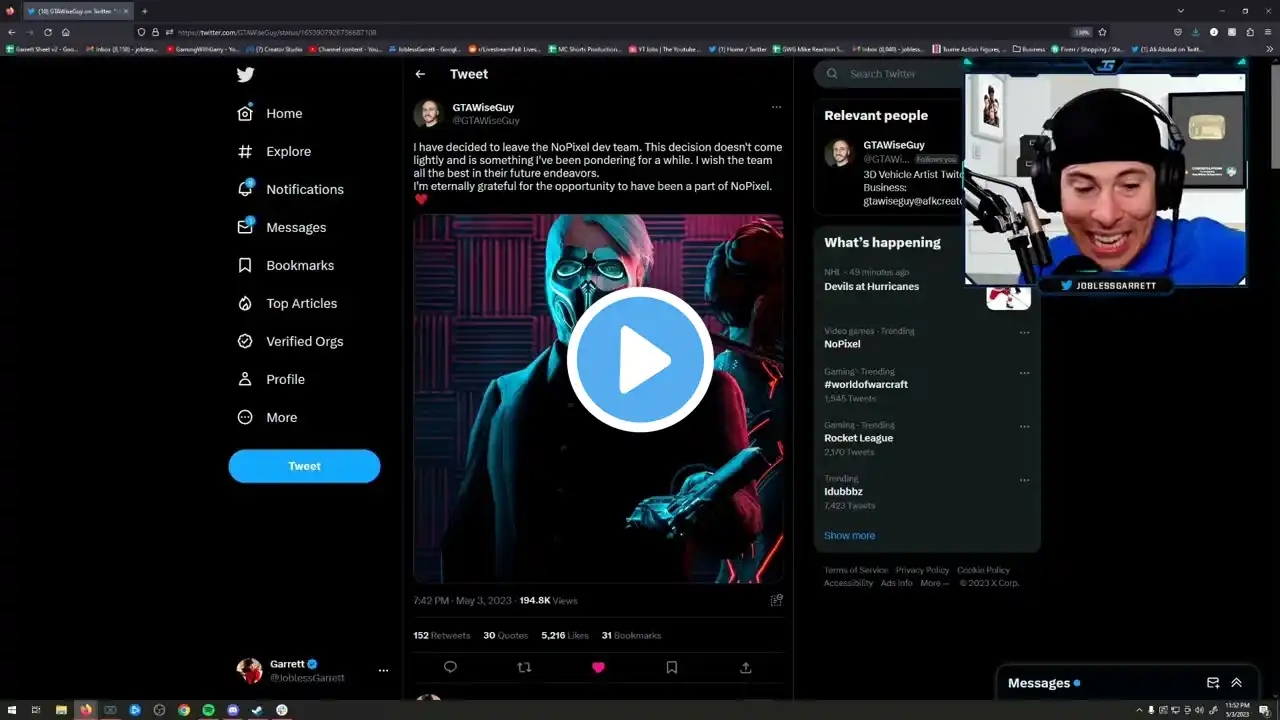
Task: Open the Profile person icon
Action: (245, 379)
